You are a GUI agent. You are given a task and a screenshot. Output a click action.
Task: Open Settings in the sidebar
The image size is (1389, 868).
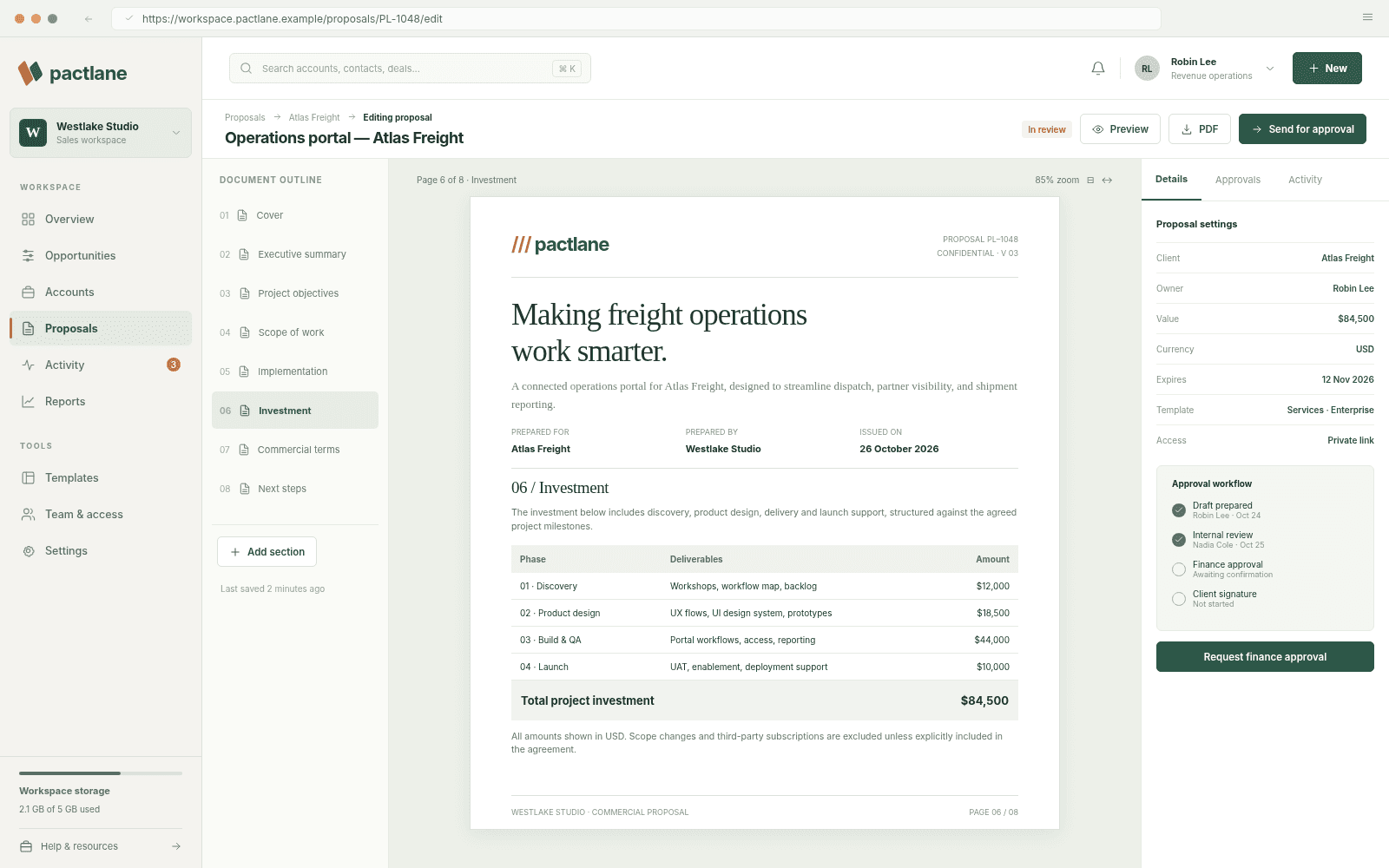click(101, 551)
